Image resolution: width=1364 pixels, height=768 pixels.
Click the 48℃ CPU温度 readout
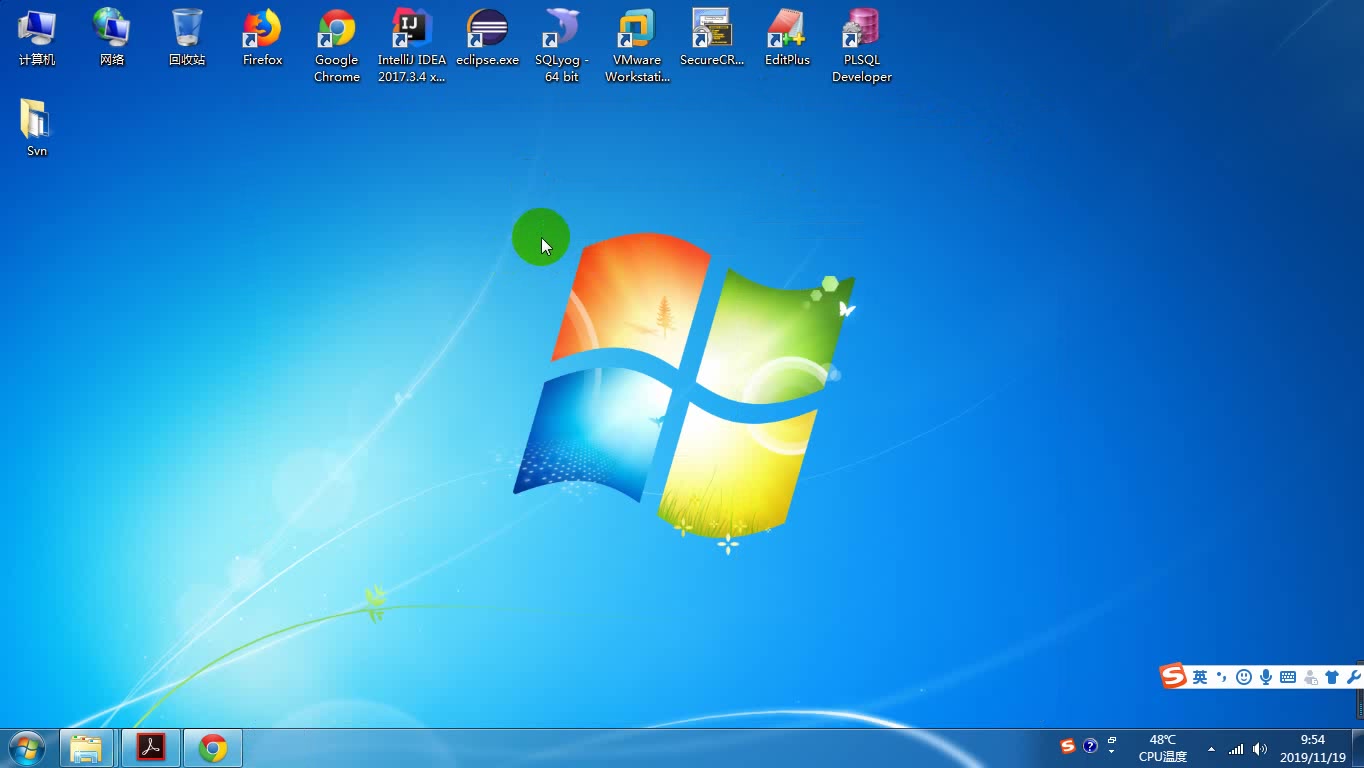coord(1163,748)
